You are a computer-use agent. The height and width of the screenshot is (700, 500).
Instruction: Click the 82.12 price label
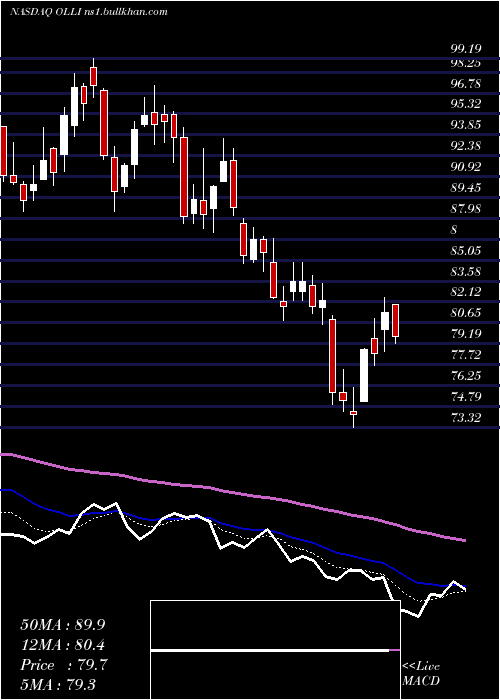tap(466, 292)
